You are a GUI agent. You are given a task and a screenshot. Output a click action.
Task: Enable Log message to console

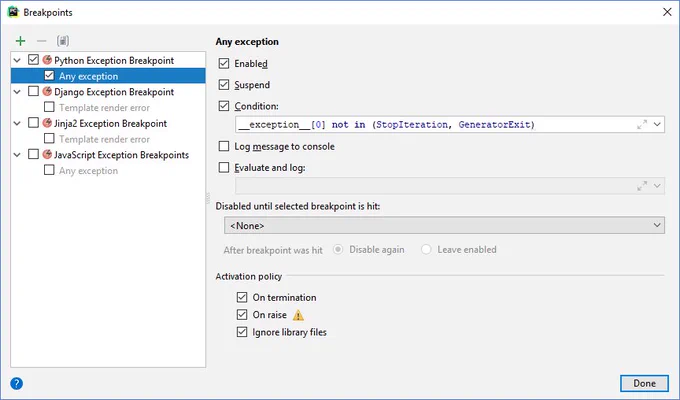click(x=224, y=146)
